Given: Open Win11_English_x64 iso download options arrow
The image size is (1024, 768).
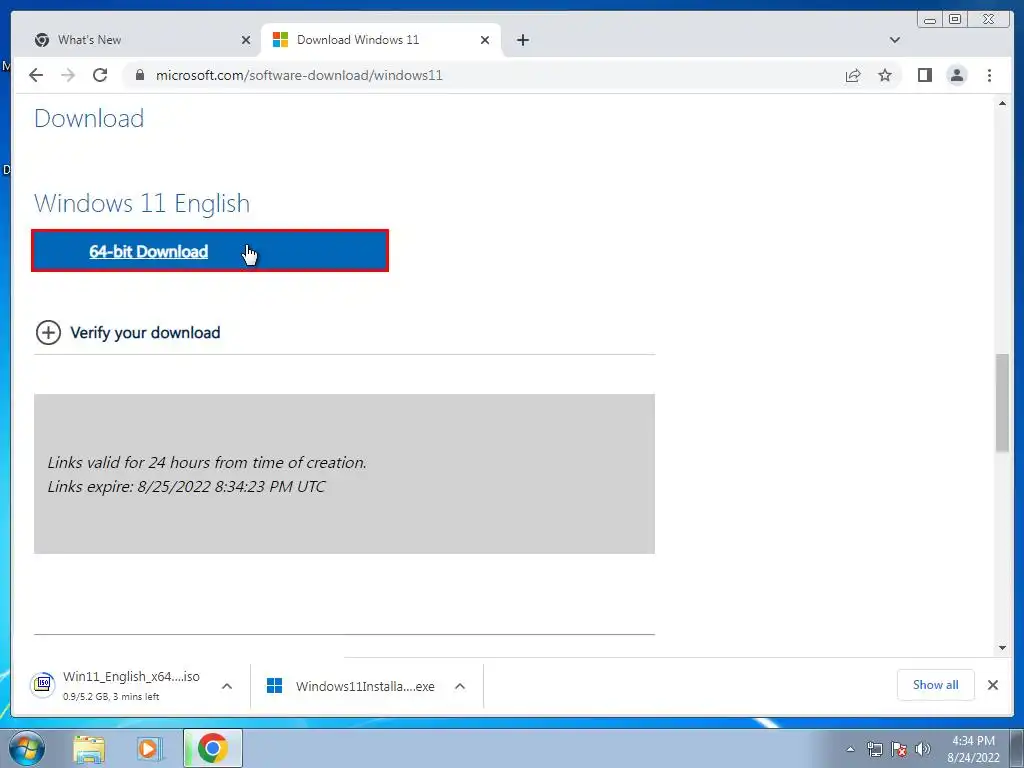Looking at the screenshot, I should 227,686.
